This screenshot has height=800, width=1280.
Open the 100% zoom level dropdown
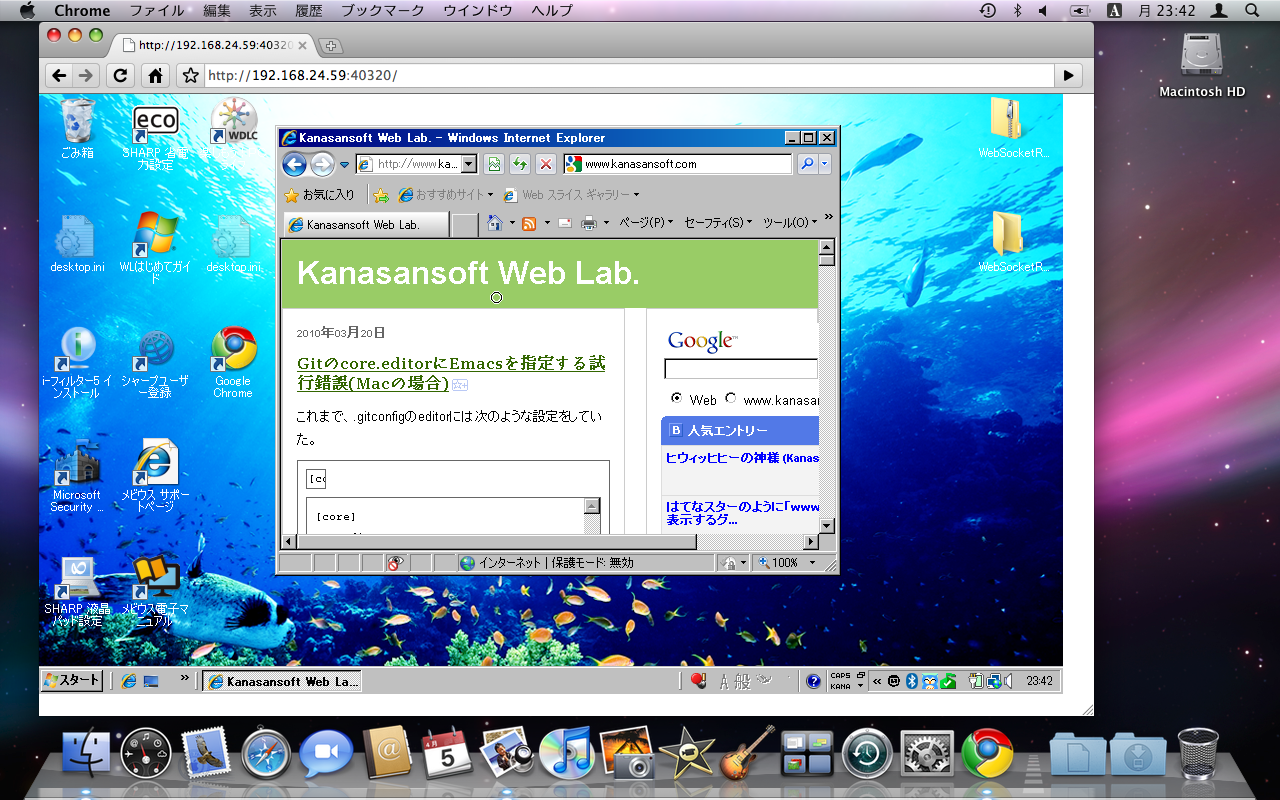[x=812, y=563]
